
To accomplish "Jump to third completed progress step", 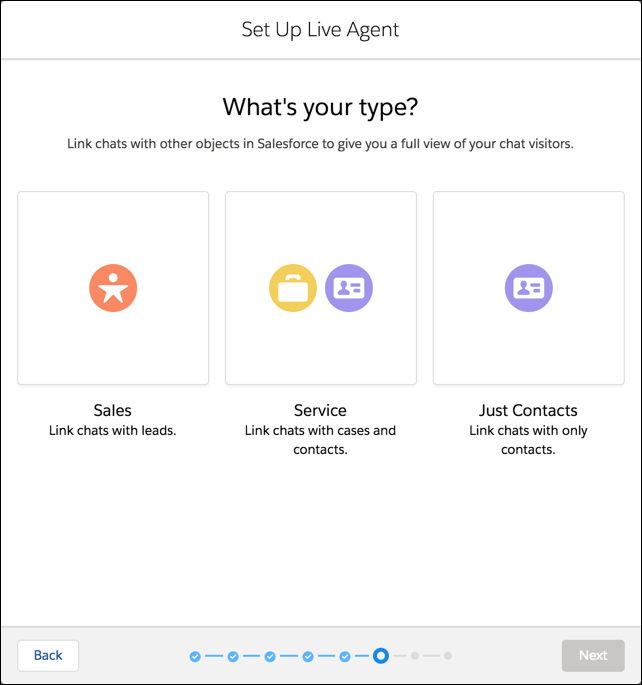I will [x=270, y=656].
